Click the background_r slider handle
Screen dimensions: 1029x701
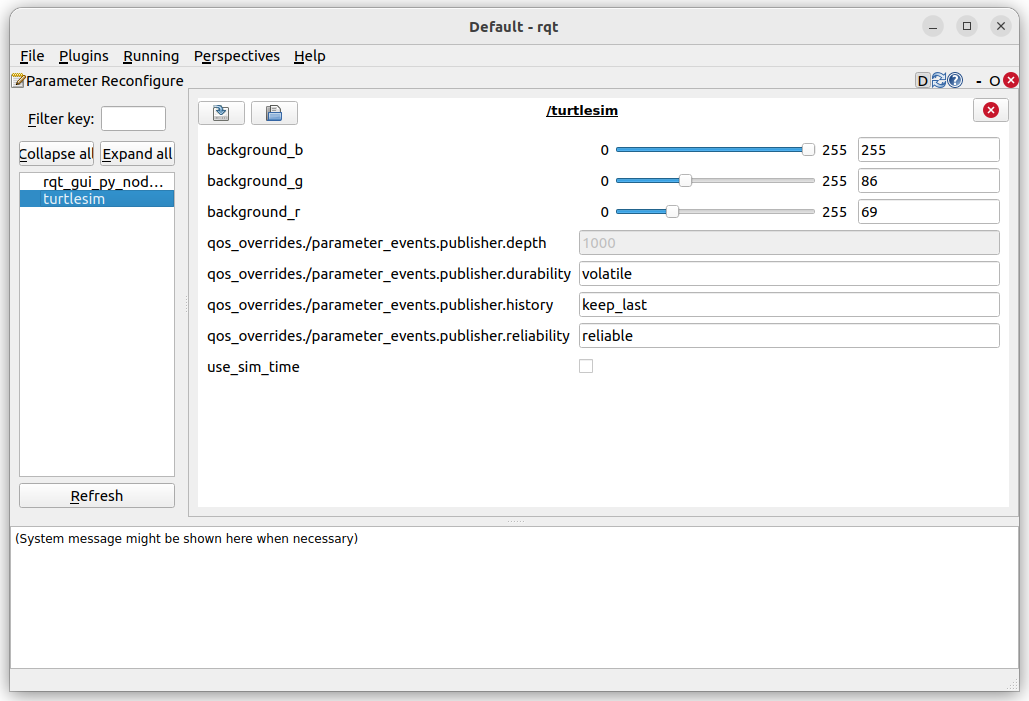(672, 211)
